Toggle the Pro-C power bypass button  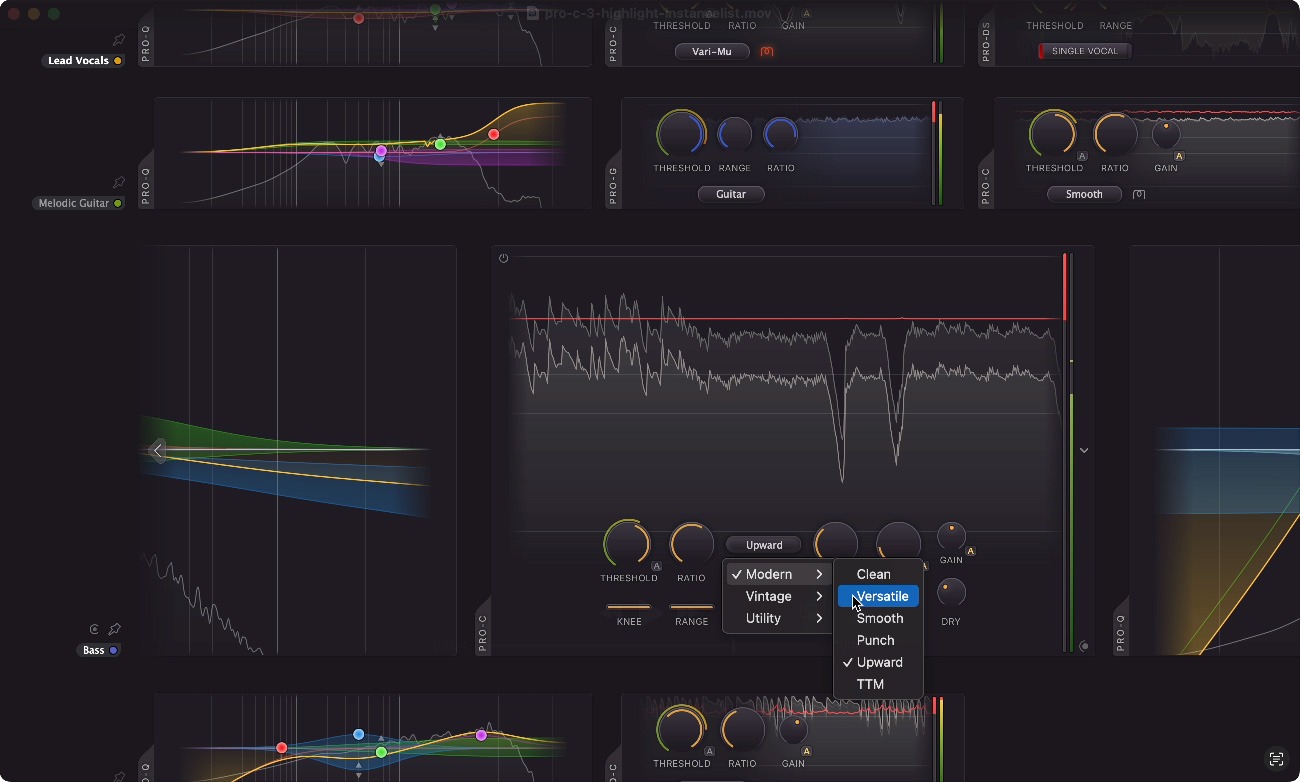click(503, 258)
